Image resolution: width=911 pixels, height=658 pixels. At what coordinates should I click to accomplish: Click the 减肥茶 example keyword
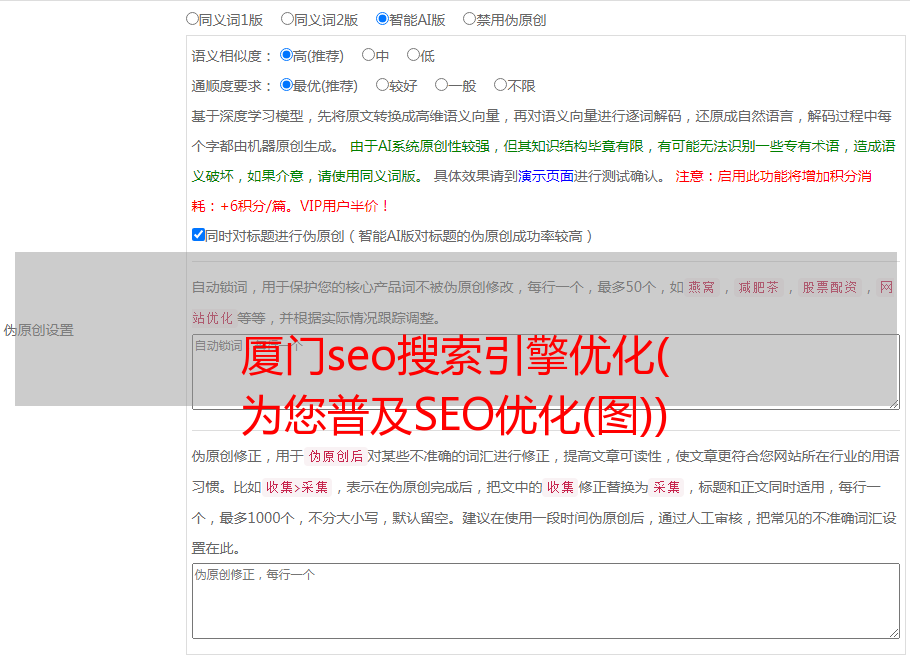[x=758, y=287]
